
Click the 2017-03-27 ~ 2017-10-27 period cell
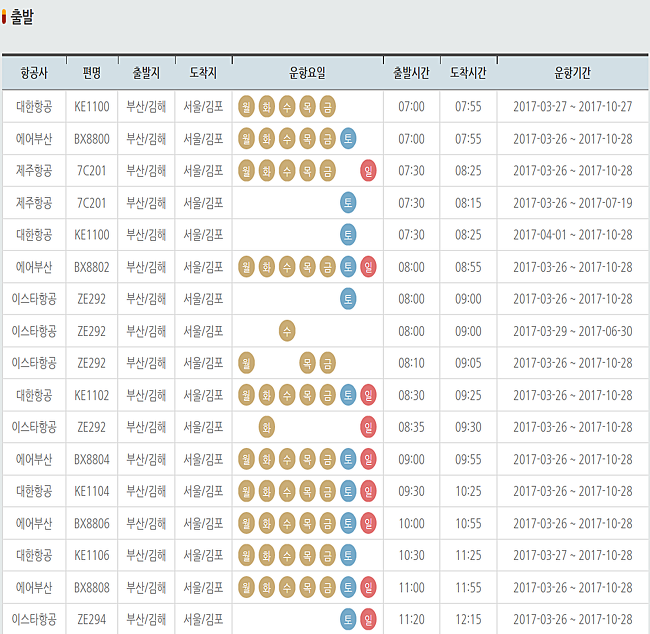[x=572, y=107]
